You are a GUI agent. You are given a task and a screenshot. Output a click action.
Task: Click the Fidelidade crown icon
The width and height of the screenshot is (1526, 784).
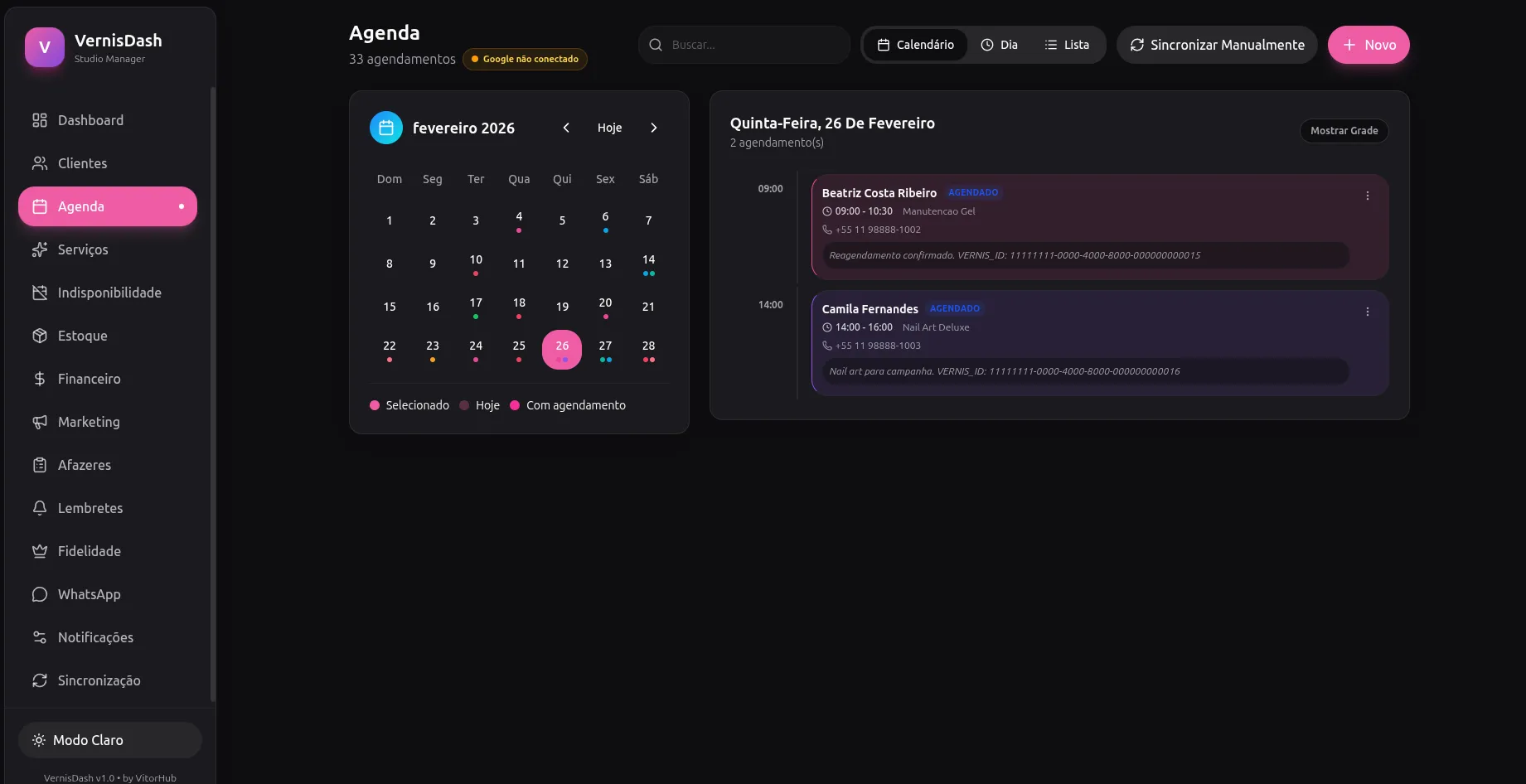(x=40, y=551)
